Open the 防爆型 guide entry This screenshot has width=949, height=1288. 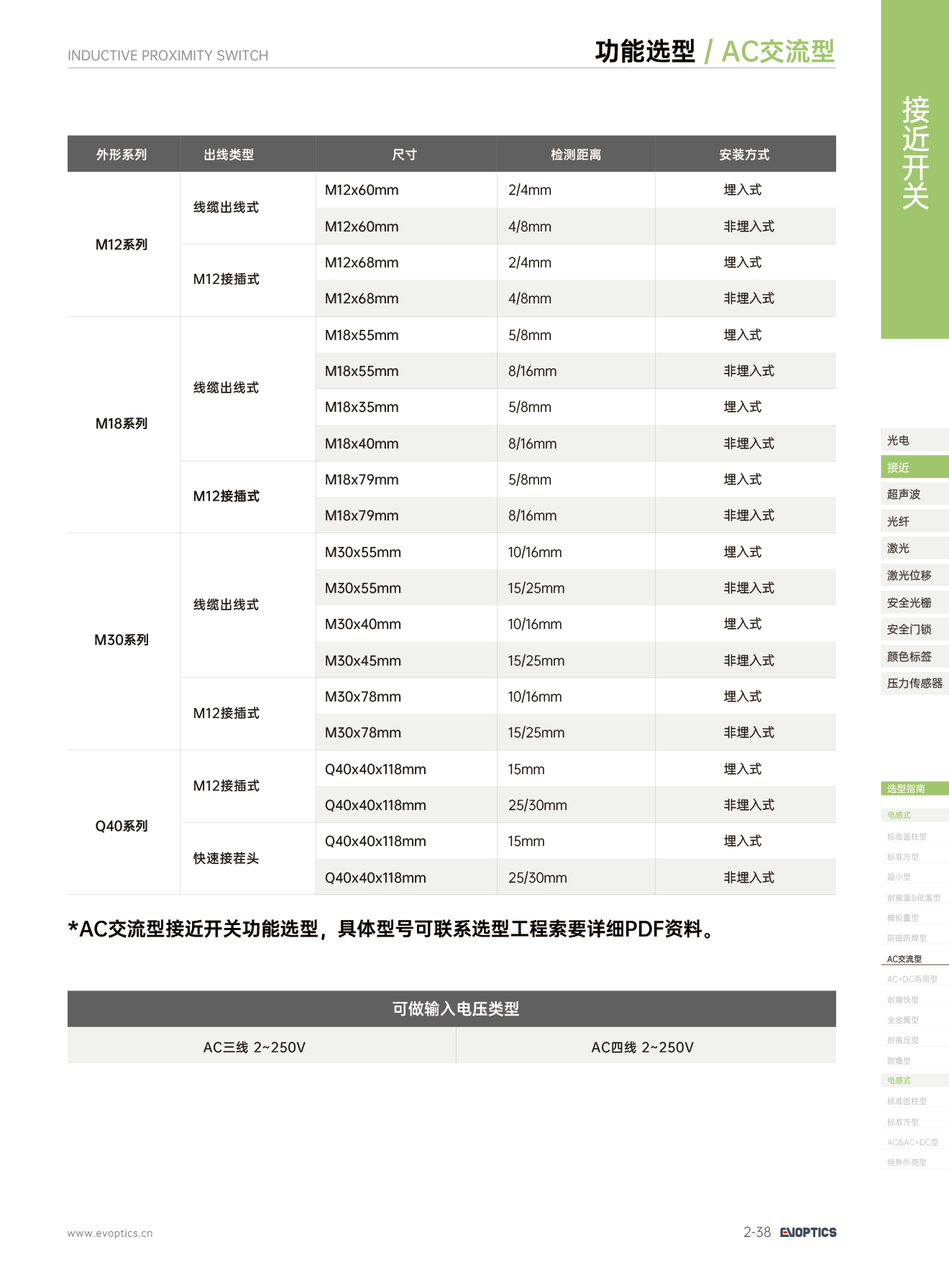point(899,1061)
